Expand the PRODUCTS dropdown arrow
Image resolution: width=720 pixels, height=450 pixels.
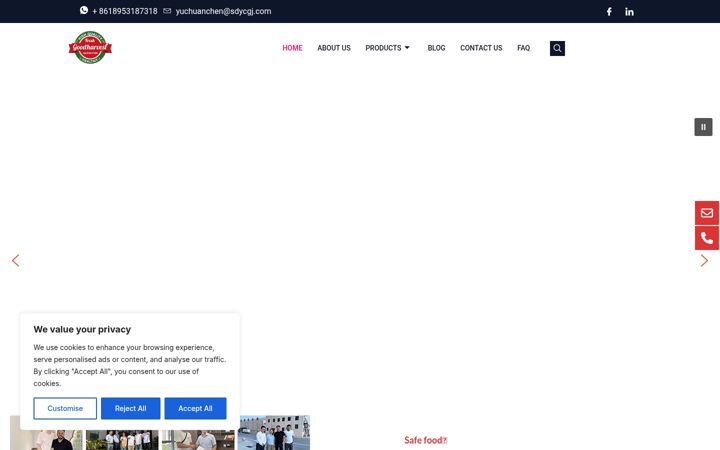tap(407, 48)
